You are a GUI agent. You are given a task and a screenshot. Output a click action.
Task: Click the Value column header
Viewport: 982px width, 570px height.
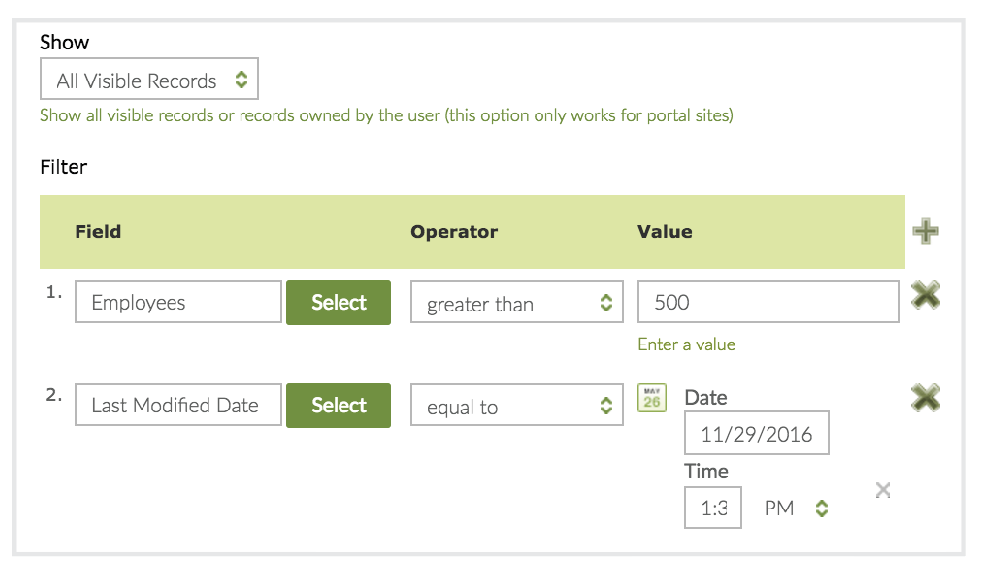click(665, 232)
